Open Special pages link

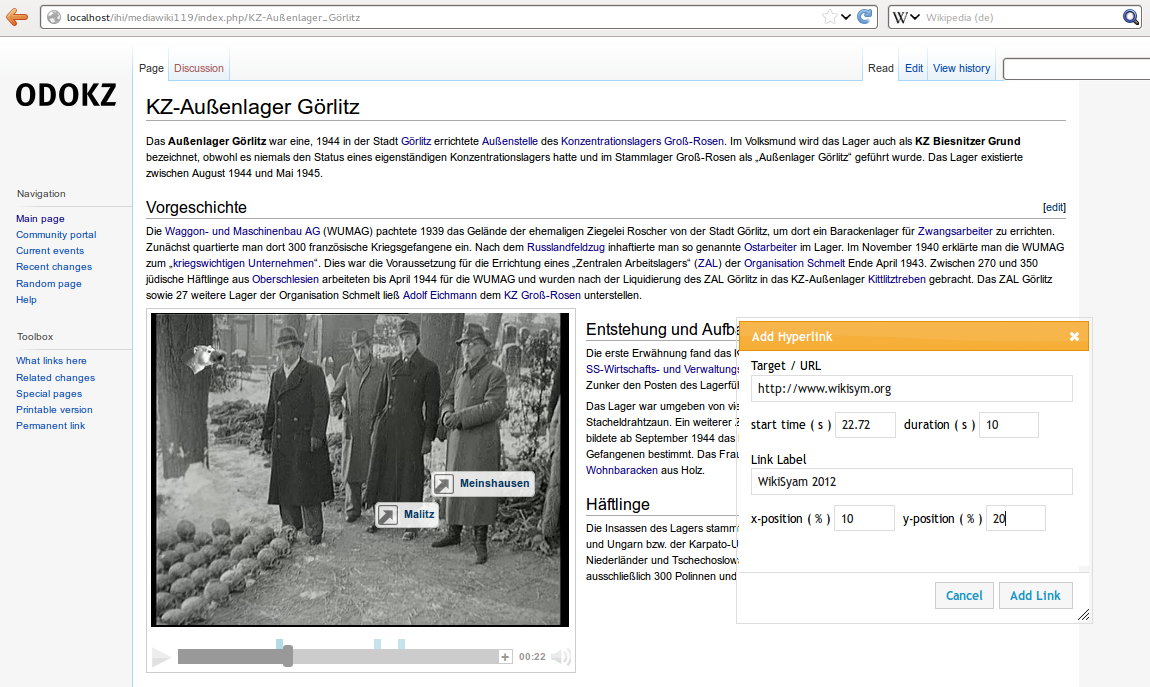[49, 394]
